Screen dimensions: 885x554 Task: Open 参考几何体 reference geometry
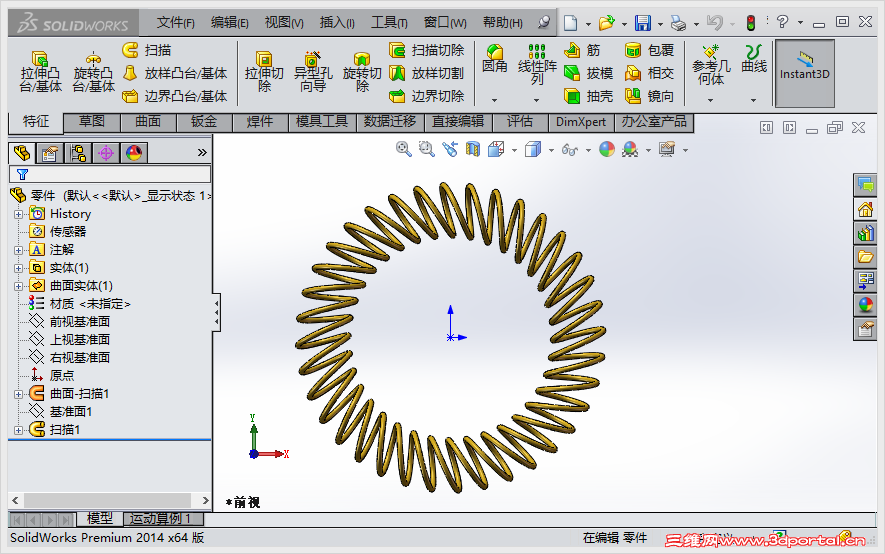[x=711, y=65]
